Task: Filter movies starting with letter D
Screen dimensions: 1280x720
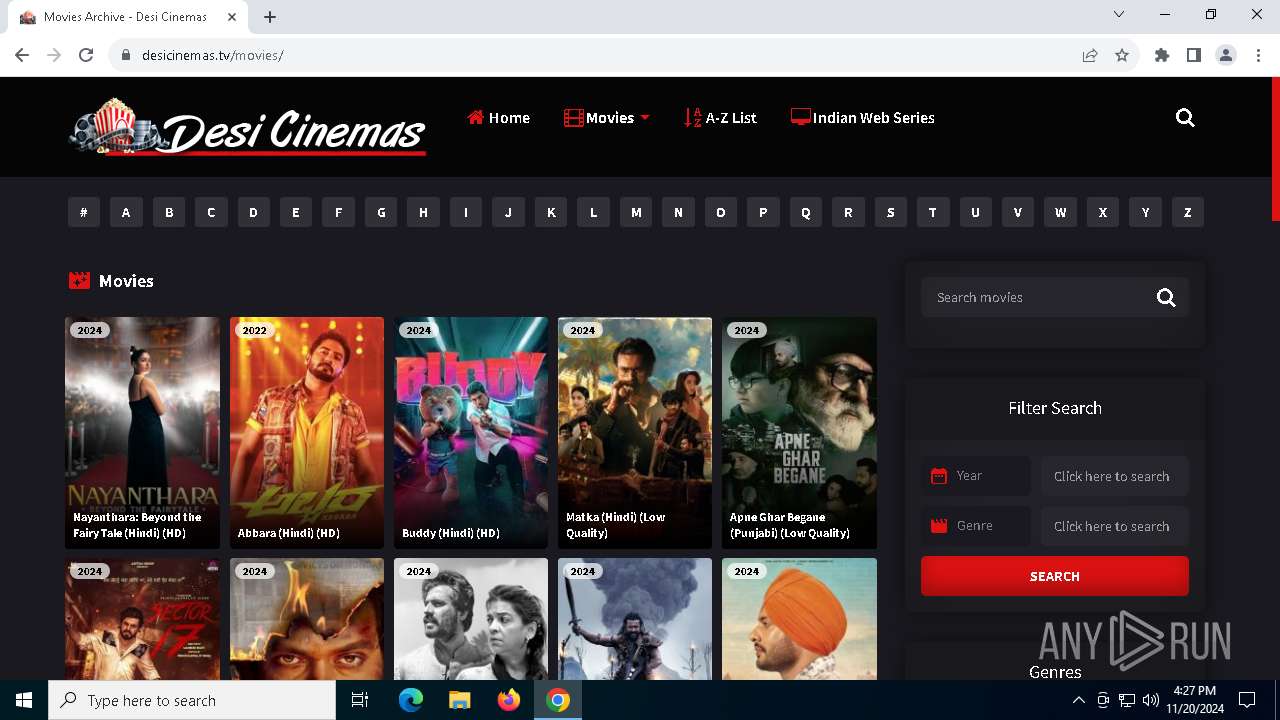Action: pos(254,212)
